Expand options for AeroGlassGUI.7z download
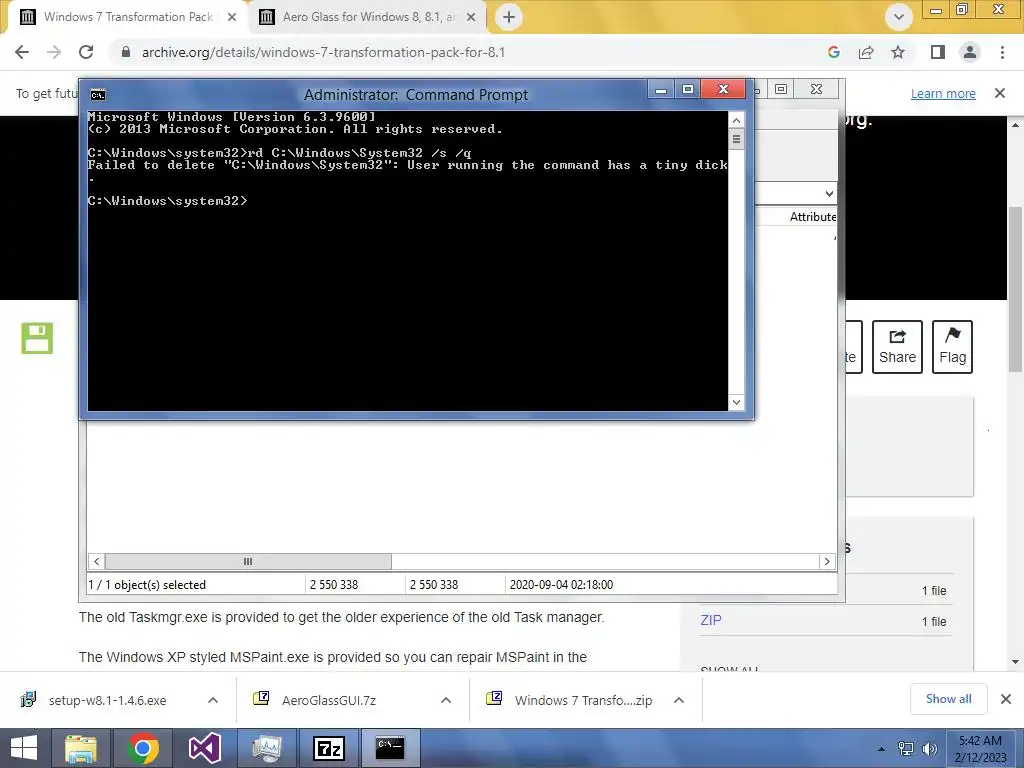1024x768 pixels. [445, 700]
